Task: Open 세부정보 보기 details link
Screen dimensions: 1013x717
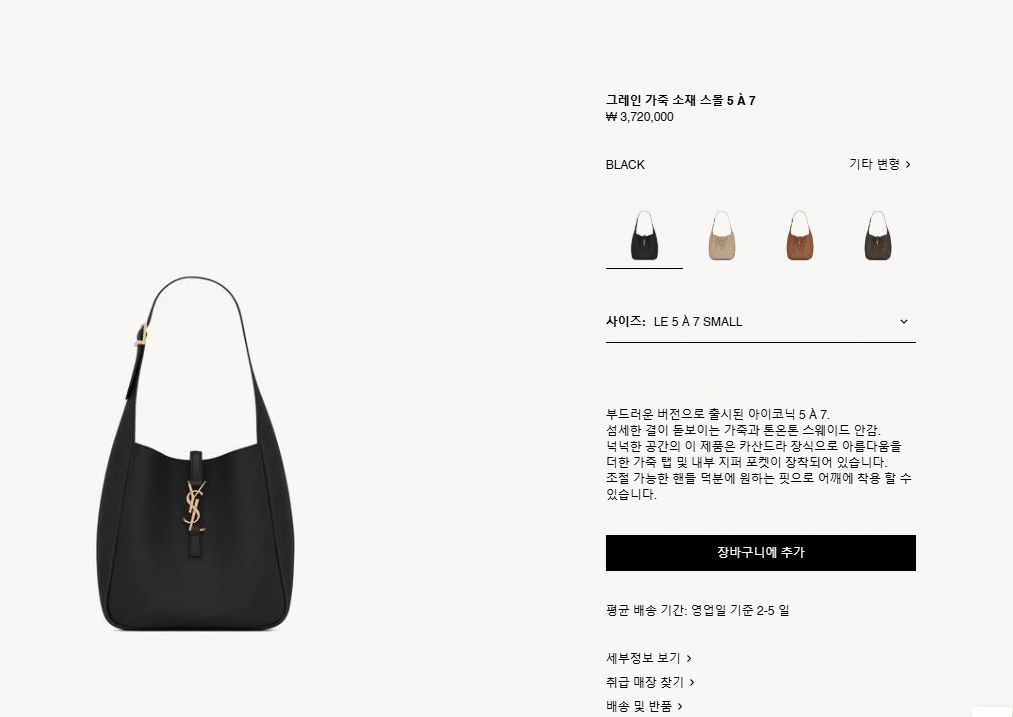Action: coord(649,658)
